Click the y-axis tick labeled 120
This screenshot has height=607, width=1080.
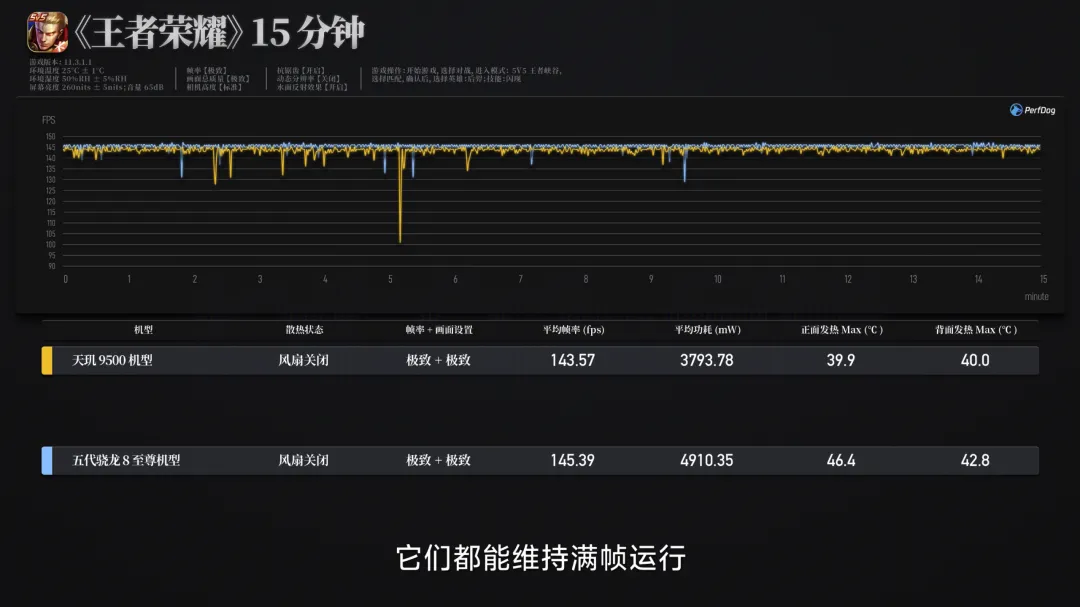pyautogui.click(x=50, y=201)
